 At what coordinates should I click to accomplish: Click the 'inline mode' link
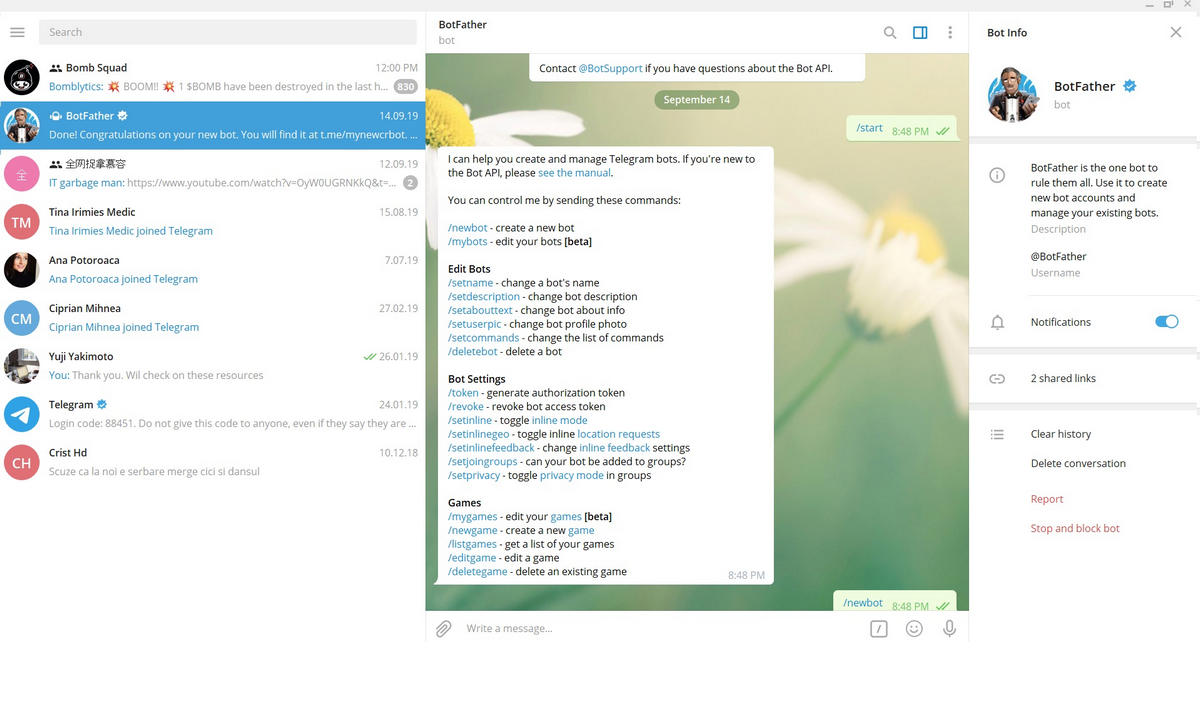tap(560, 420)
